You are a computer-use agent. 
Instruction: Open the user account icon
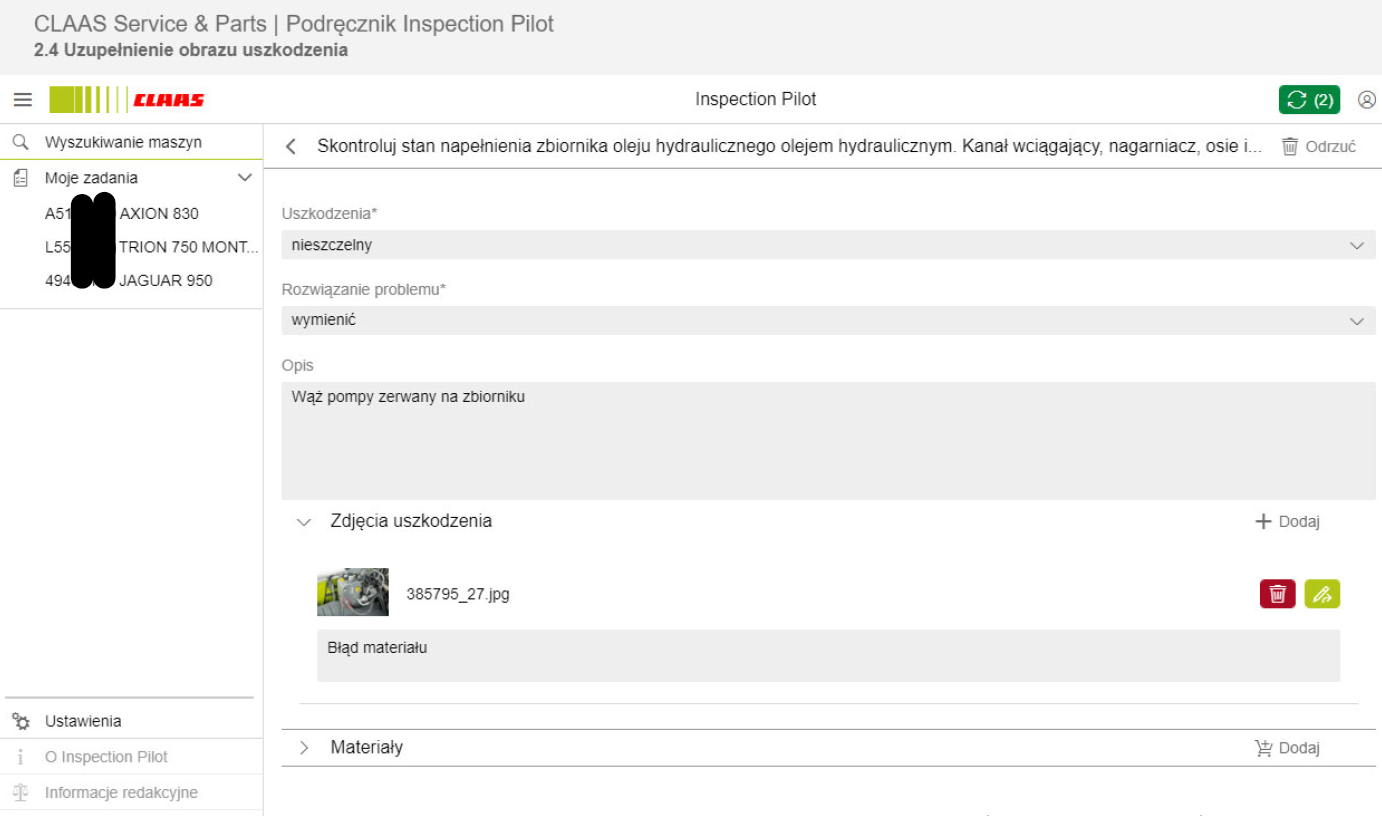pyautogui.click(x=1366, y=100)
